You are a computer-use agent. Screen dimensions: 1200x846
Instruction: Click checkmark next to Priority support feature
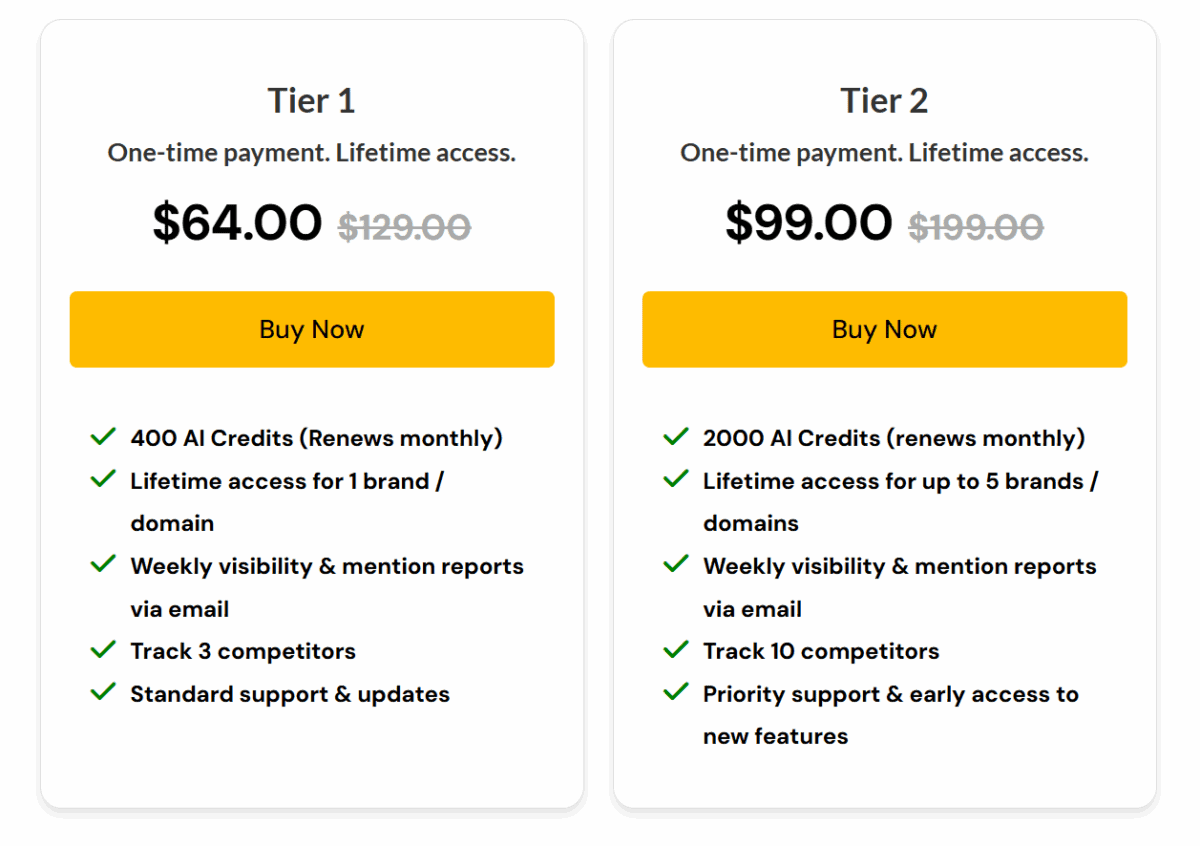pyautogui.click(x=676, y=692)
